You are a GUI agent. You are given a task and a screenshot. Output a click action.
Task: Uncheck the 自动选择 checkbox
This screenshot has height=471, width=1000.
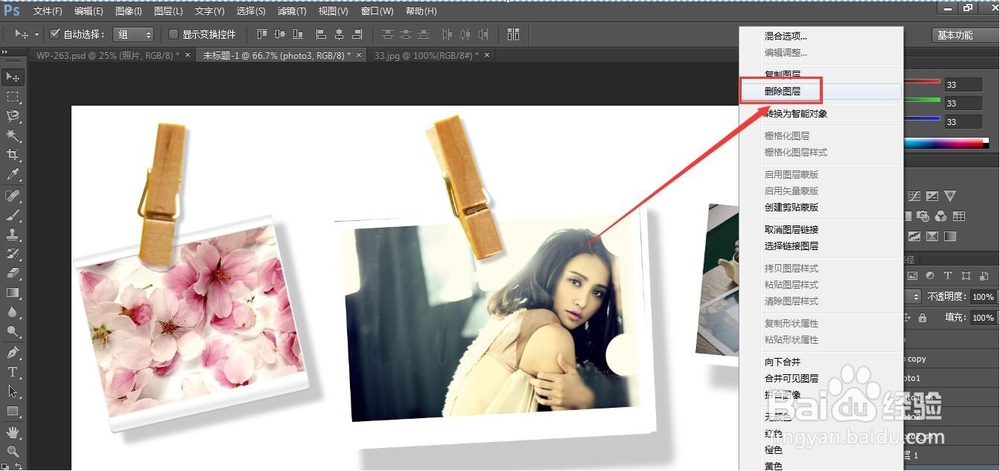(55, 34)
